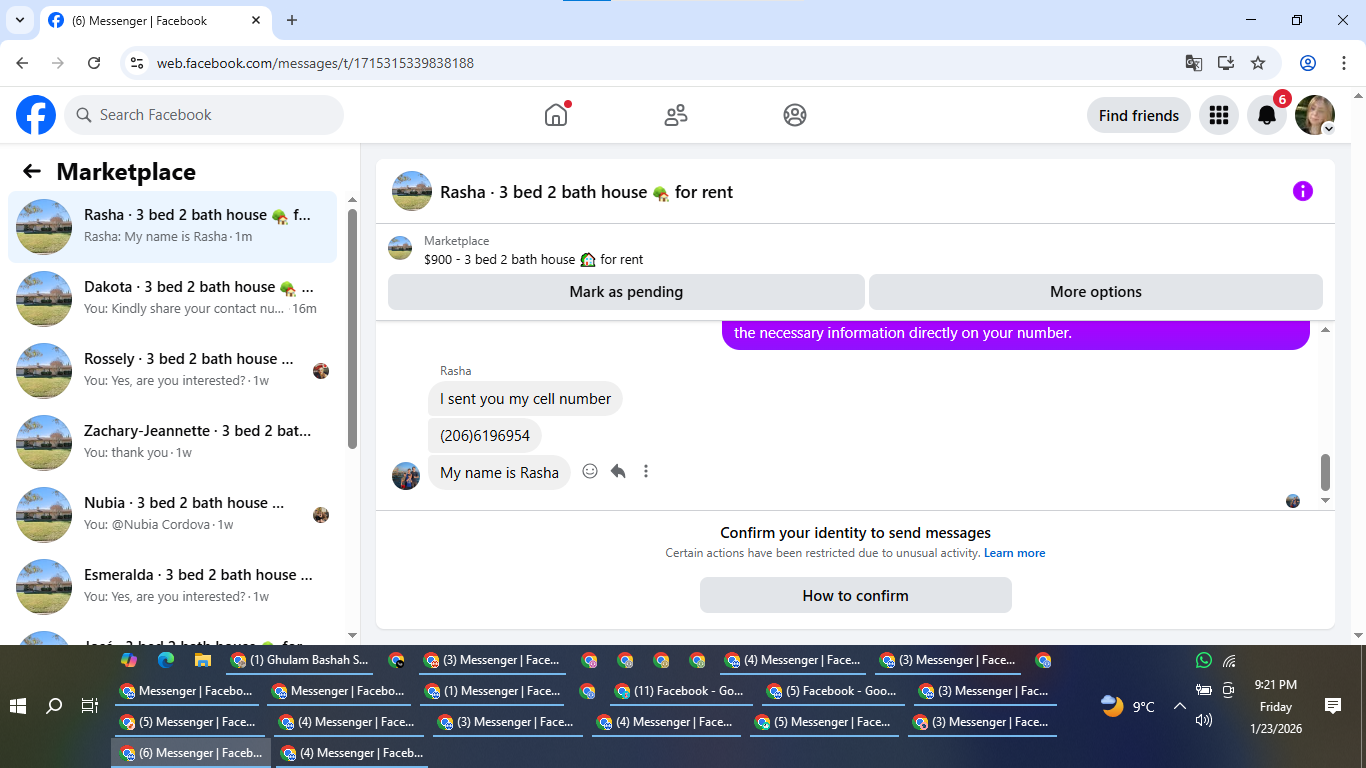This screenshot has height=768, width=1366.
Task: Open the Windows notification center icon
Action: coord(1333,706)
